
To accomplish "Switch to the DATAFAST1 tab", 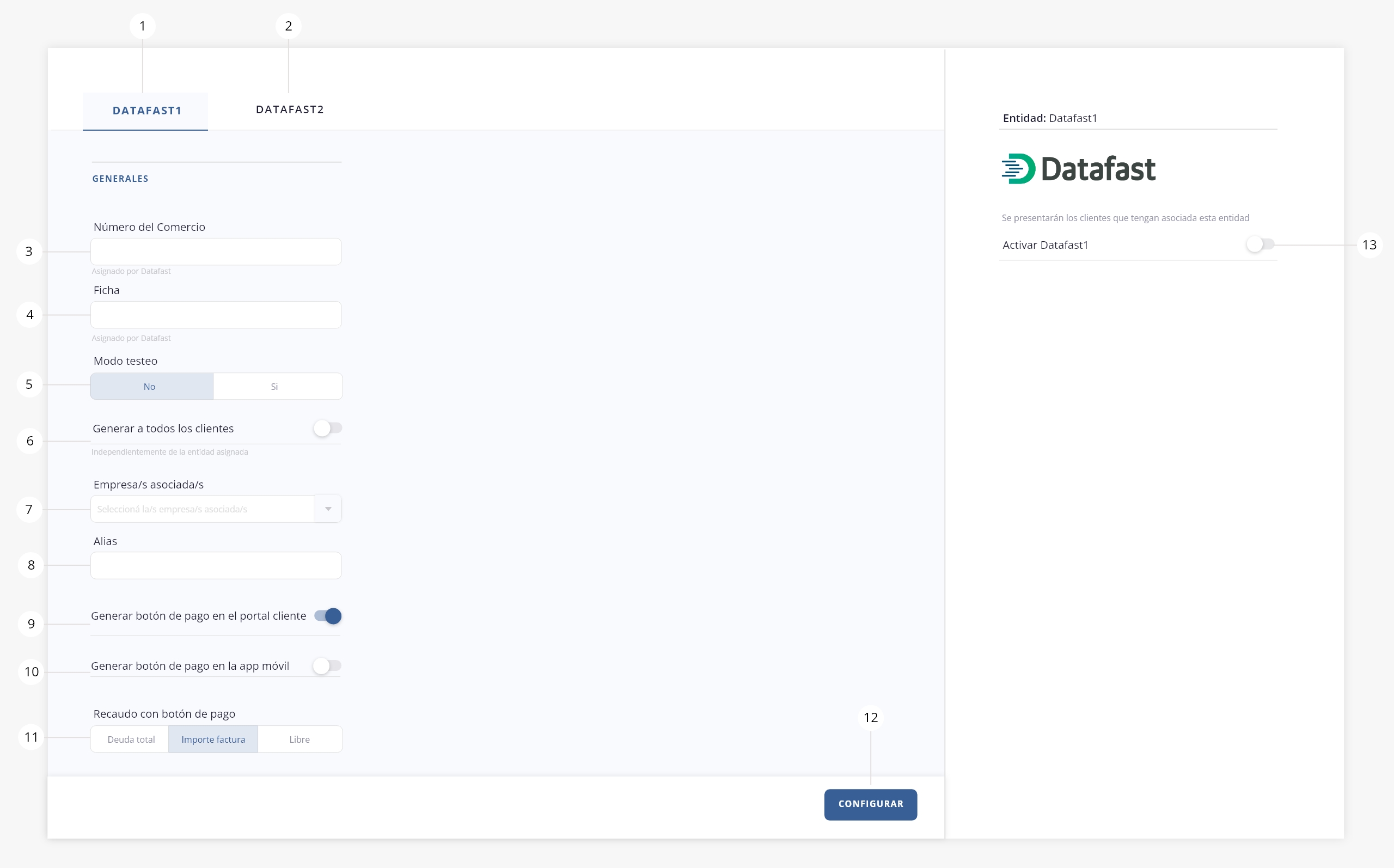I will click(x=146, y=111).
